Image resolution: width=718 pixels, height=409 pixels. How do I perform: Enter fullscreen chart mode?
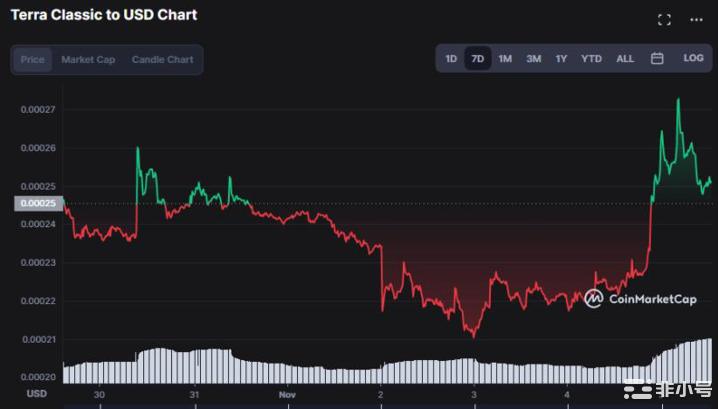click(664, 19)
